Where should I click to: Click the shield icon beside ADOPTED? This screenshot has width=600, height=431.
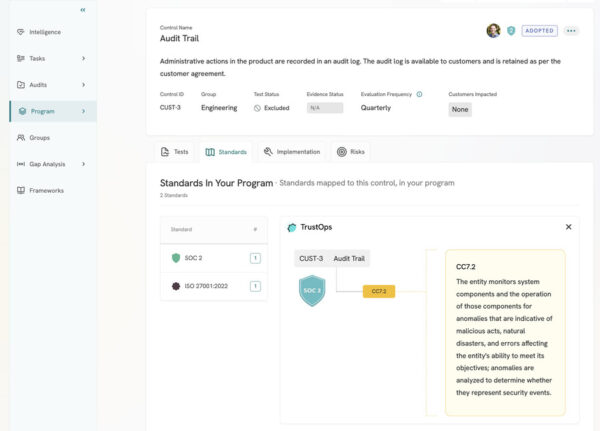pos(511,31)
